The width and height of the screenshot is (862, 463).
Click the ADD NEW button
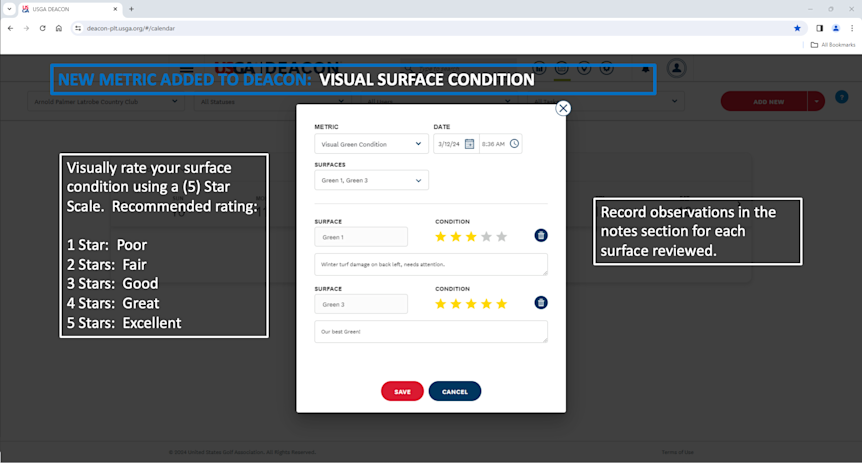click(x=764, y=102)
